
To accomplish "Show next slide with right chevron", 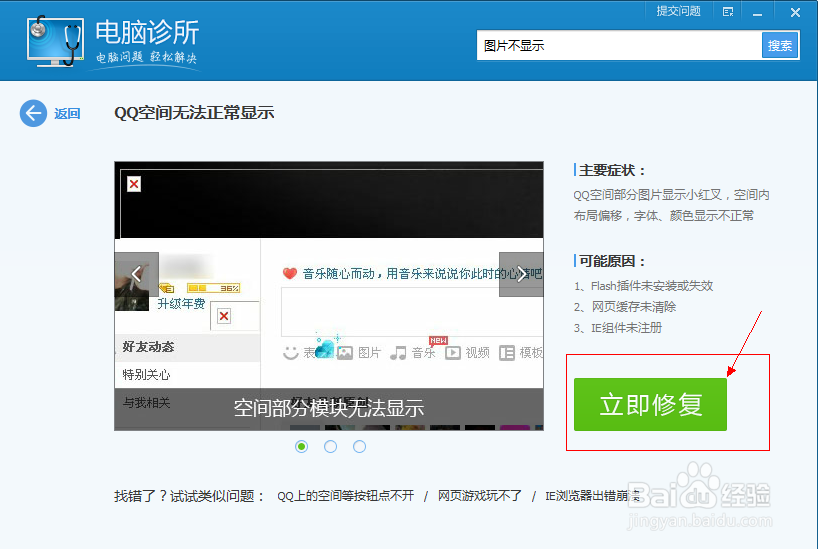I will tap(521, 274).
